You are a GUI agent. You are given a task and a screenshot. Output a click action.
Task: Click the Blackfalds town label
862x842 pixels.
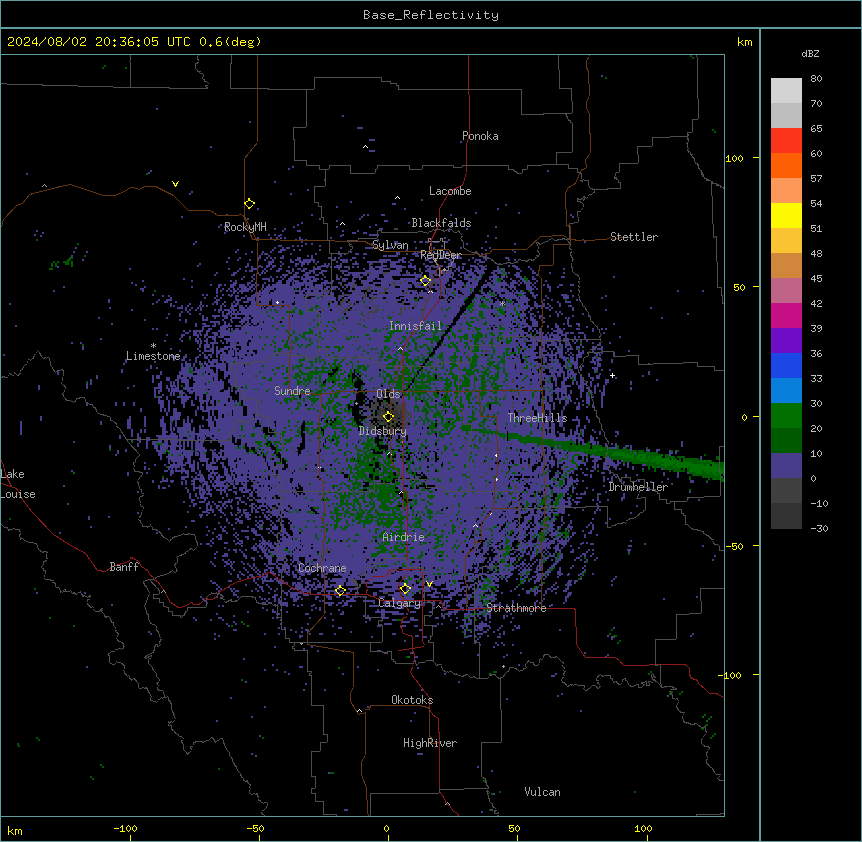point(441,223)
